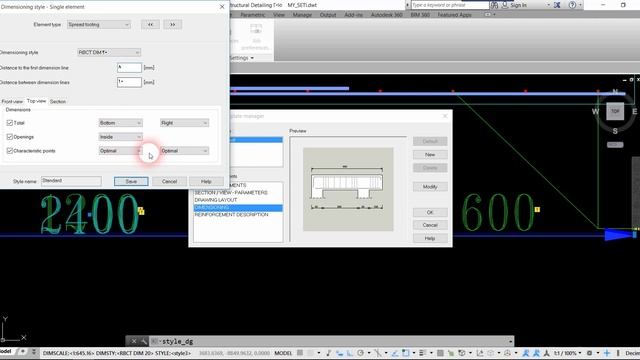Viewport: 640px width, 360px height.
Task: Open the Featured Apps ribbon tab
Action: (x=454, y=15)
